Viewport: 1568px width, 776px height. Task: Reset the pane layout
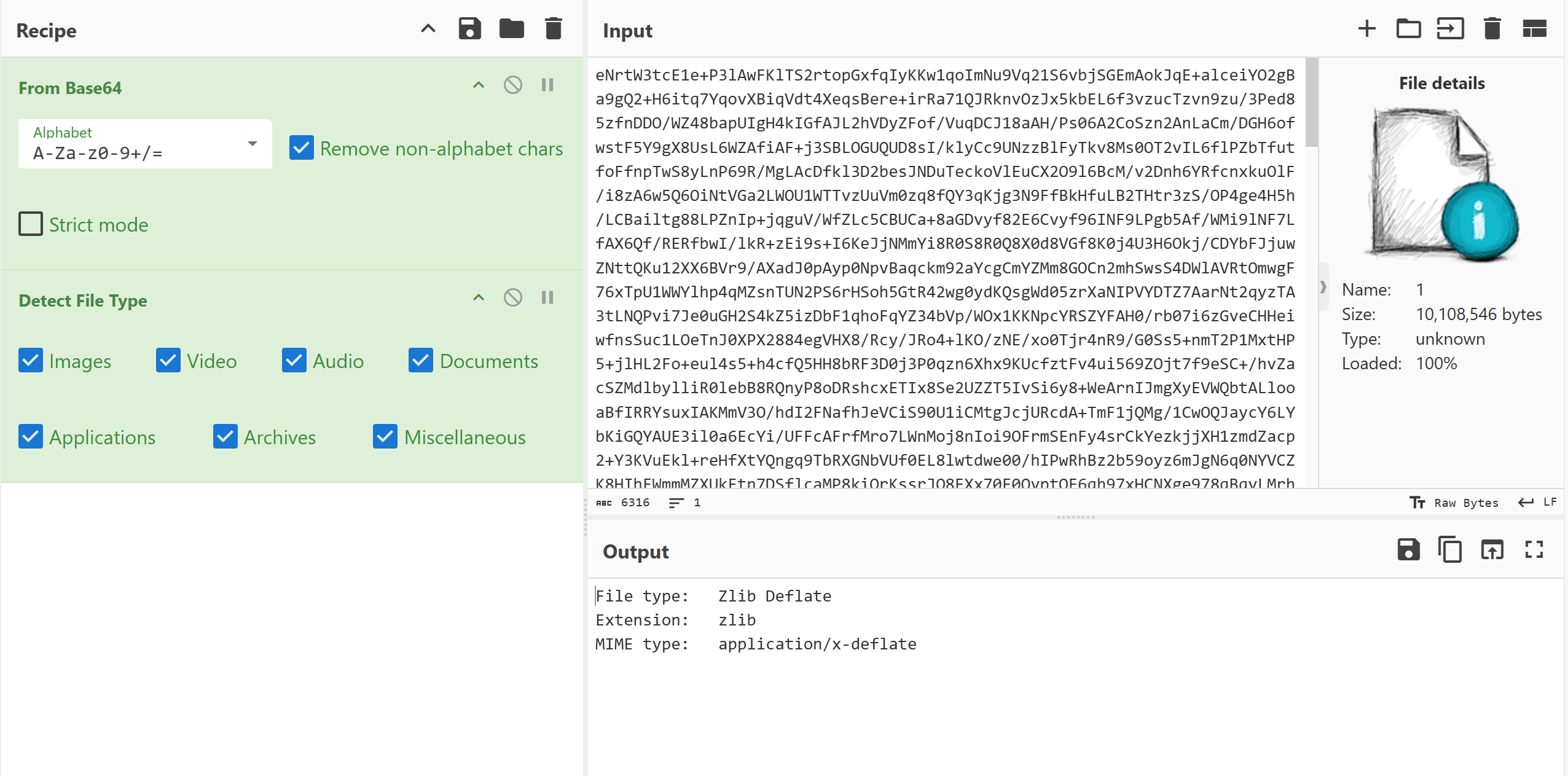[x=1534, y=29]
